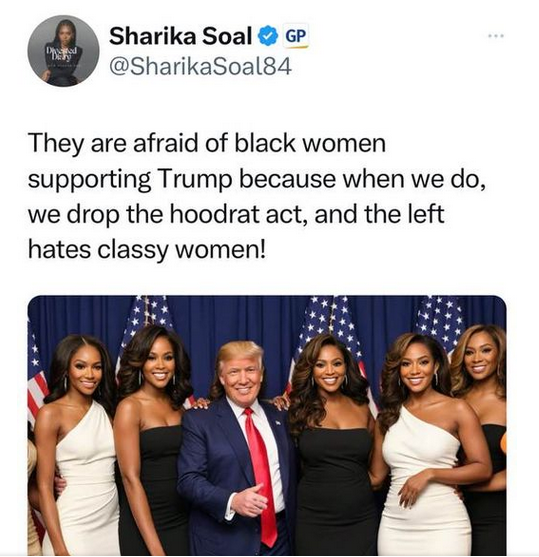Click the woman in white dress on right
539x557 pixels.
point(426,444)
